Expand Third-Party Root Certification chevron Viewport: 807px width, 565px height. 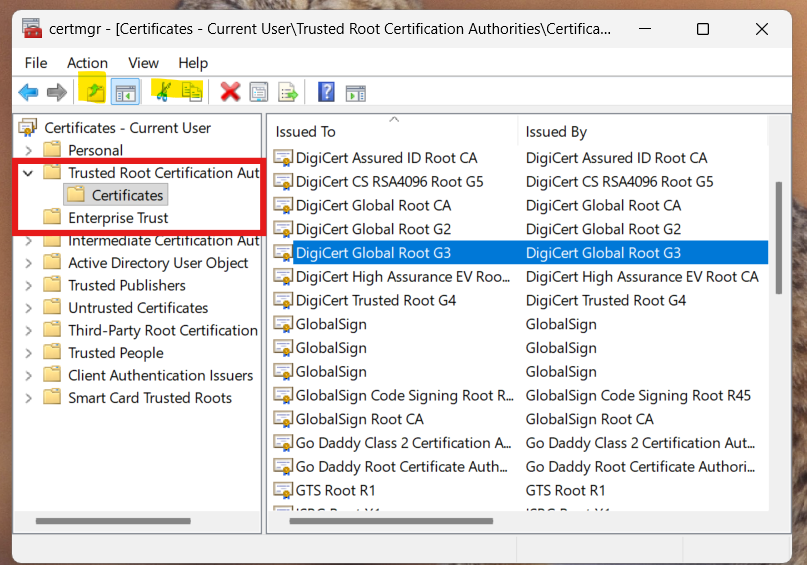(x=28, y=330)
